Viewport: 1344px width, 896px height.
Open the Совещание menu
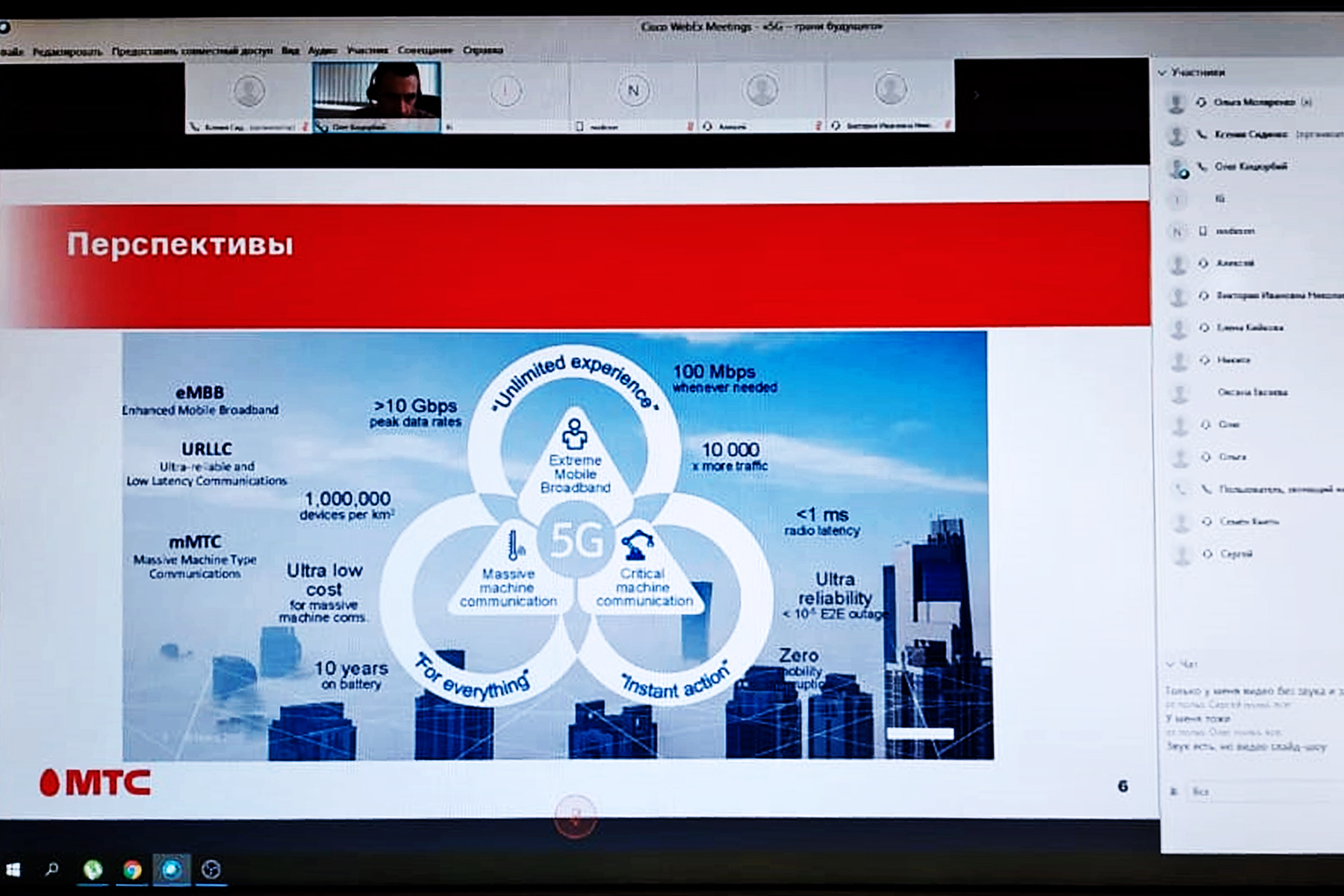coord(425,51)
